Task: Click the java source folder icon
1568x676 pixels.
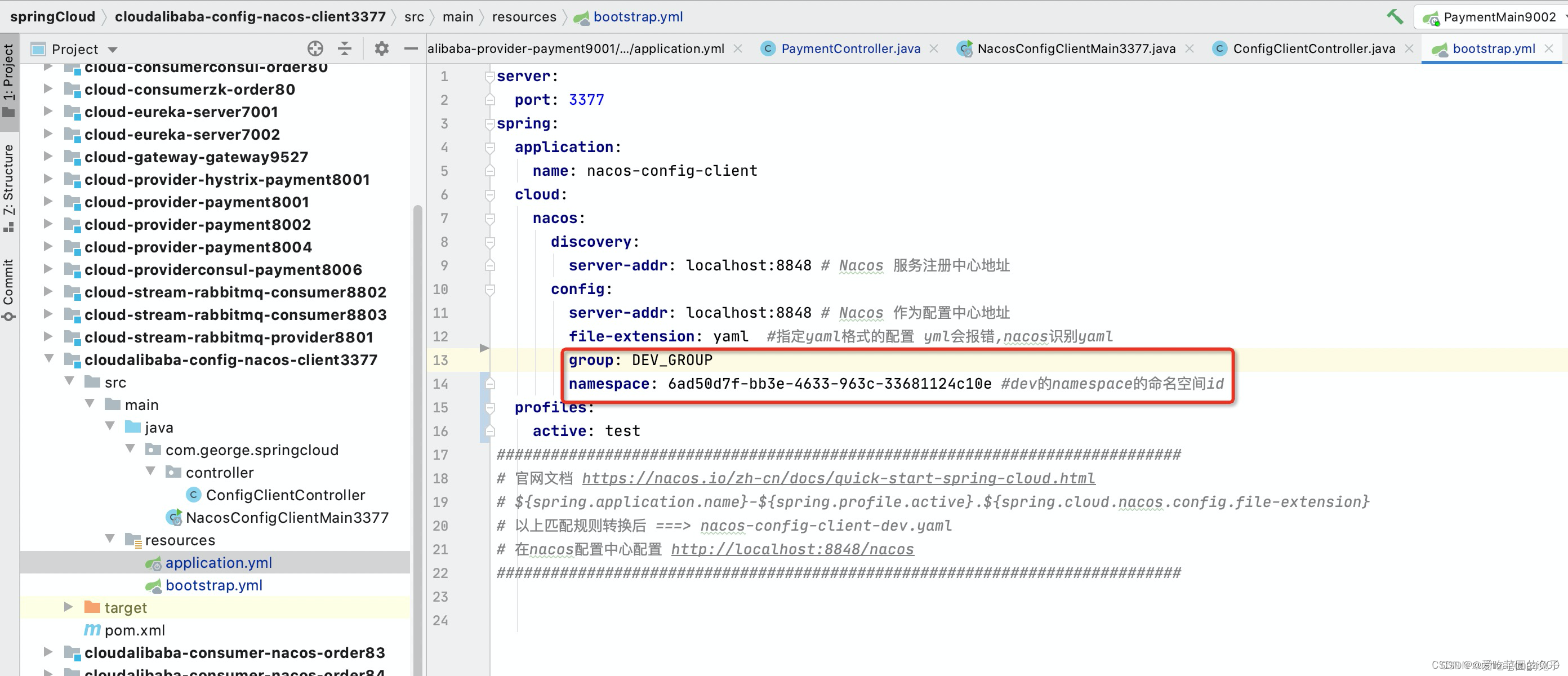Action: tap(133, 427)
